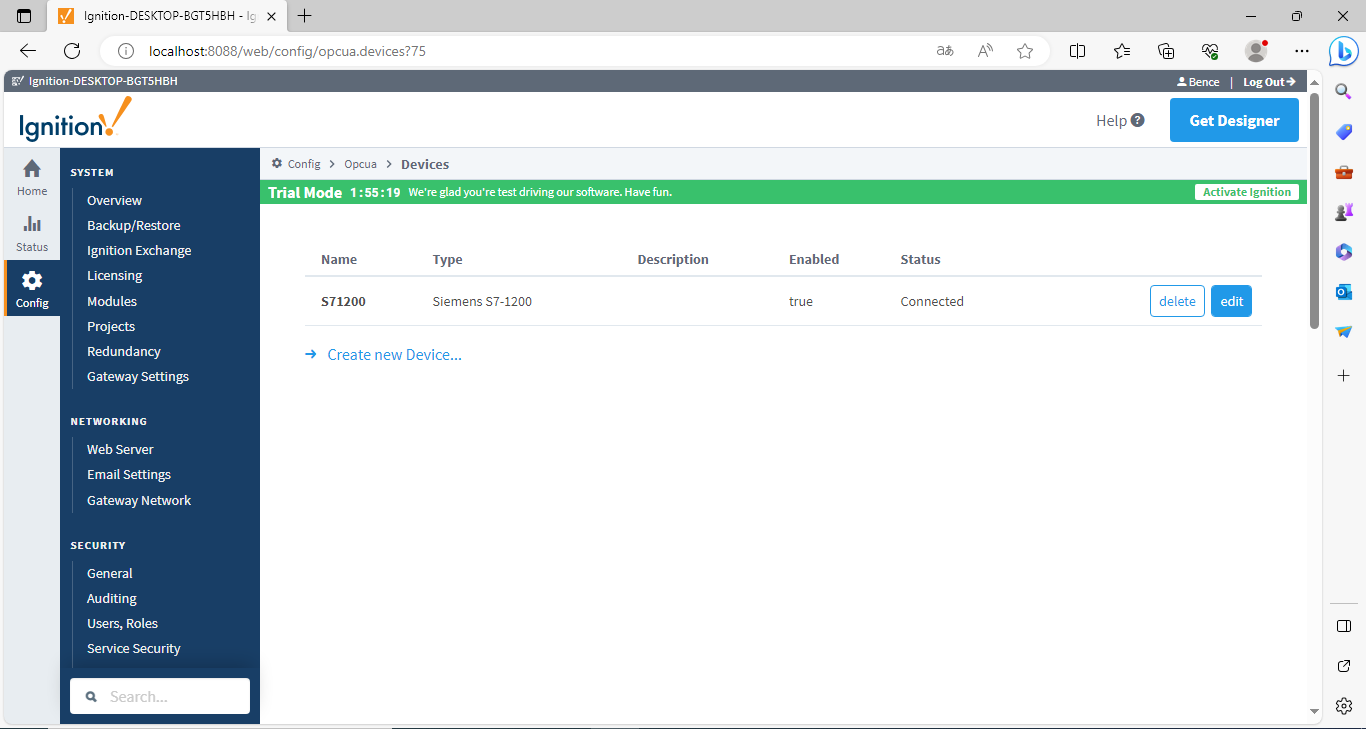Open sidebar games chess icon

pyautogui.click(x=1344, y=212)
